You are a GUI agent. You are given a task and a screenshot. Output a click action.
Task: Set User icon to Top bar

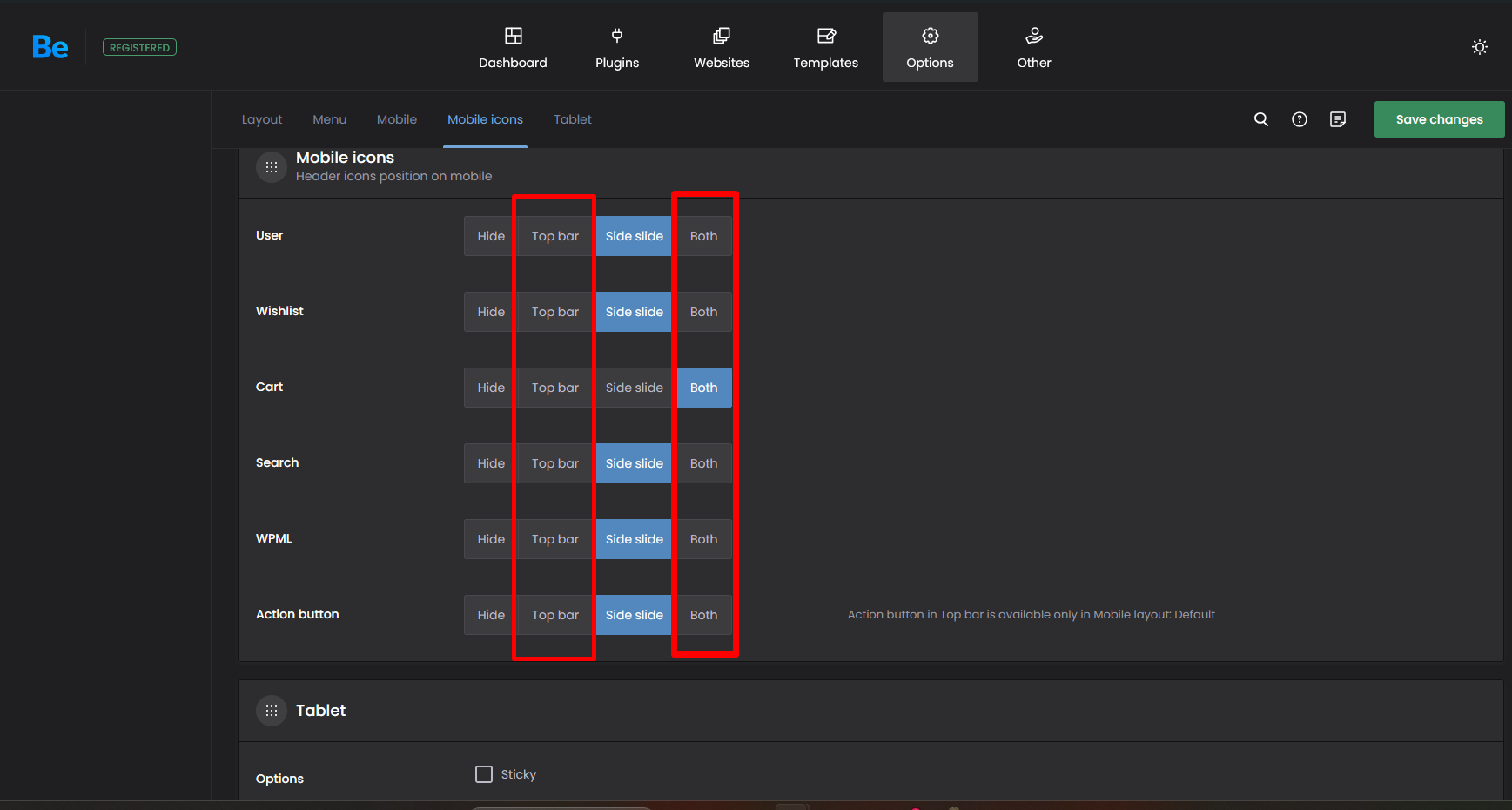(554, 236)
